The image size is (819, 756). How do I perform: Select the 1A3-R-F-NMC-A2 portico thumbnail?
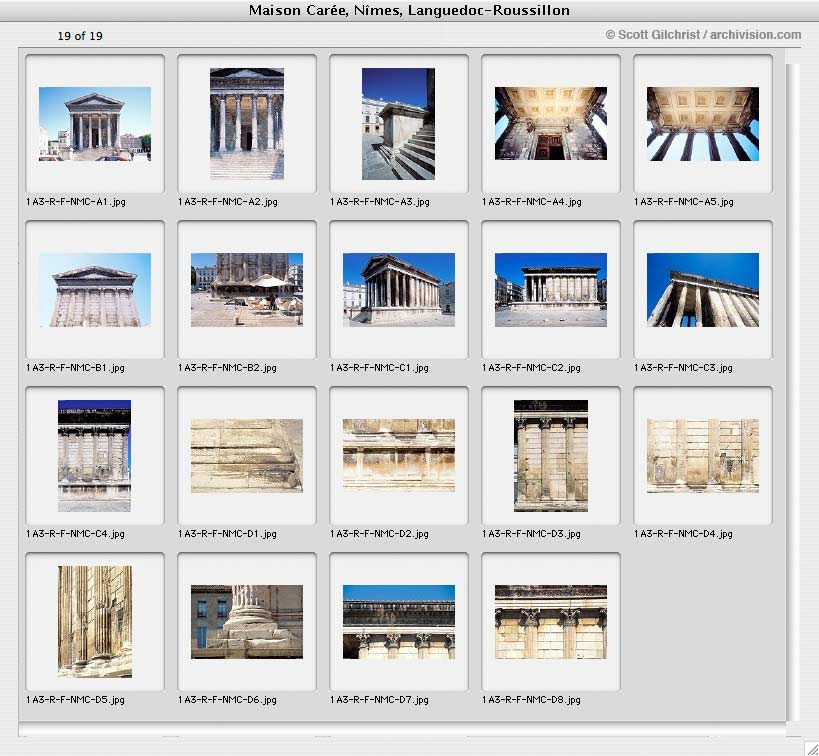coord(247,124)
